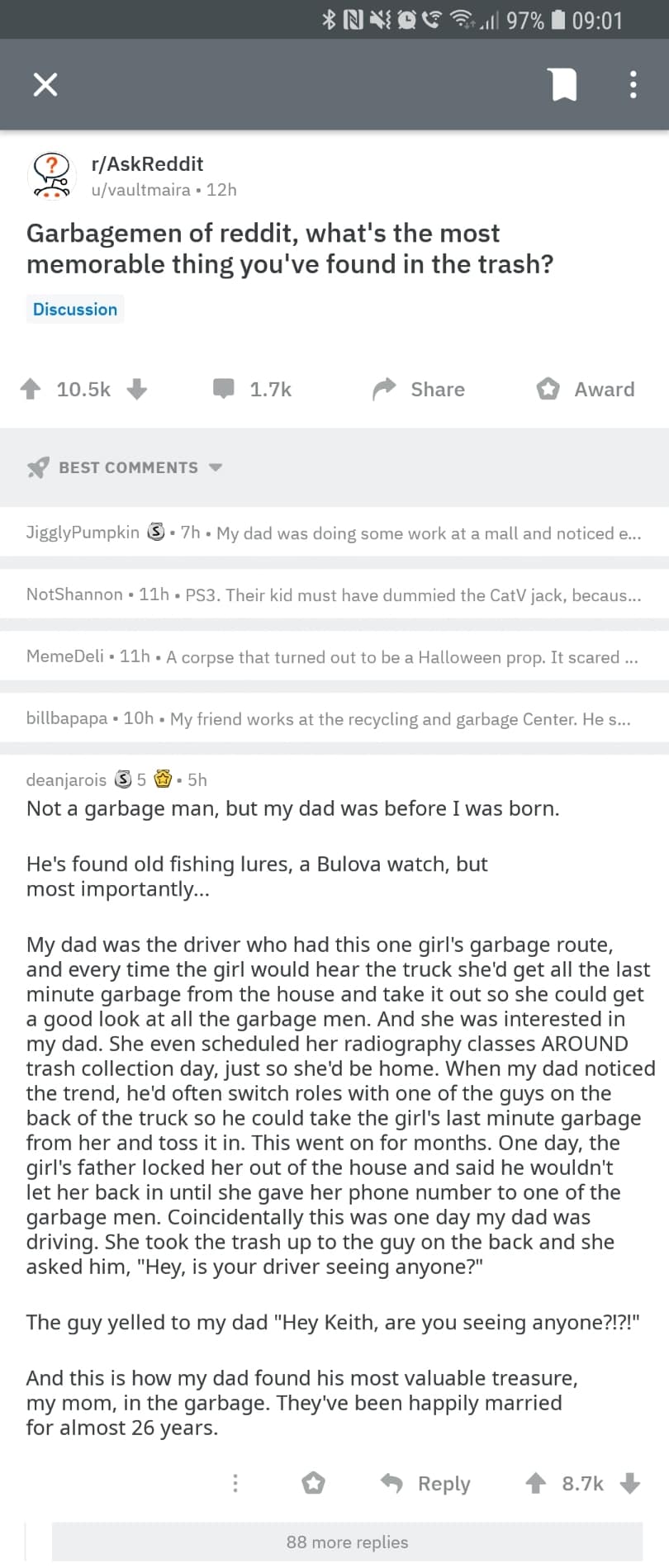Award deanjarois's comment with the badge icon
Image resolution: width=669 pixels, height=1568 pixels.
coord(313,1483)
